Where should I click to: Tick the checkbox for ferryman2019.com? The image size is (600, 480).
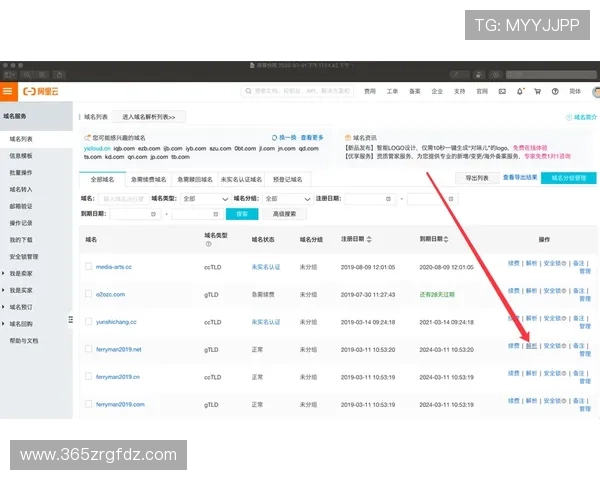click(88, 404)
